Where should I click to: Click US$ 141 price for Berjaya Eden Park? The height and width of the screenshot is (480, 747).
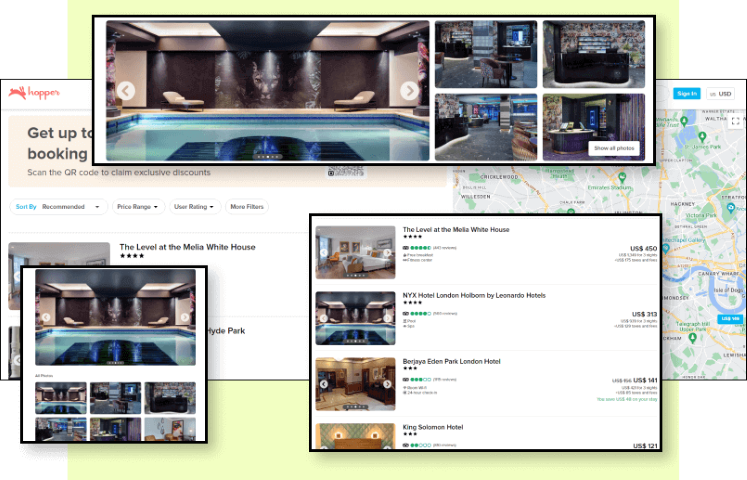[x=645, y=380]
